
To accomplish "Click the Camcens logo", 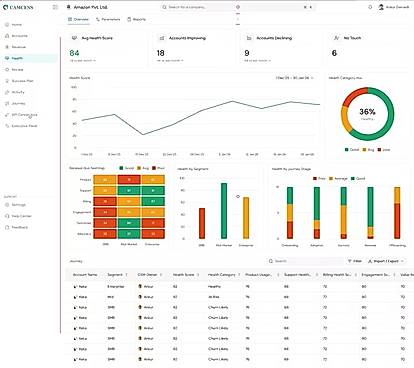I will point(18,7).
